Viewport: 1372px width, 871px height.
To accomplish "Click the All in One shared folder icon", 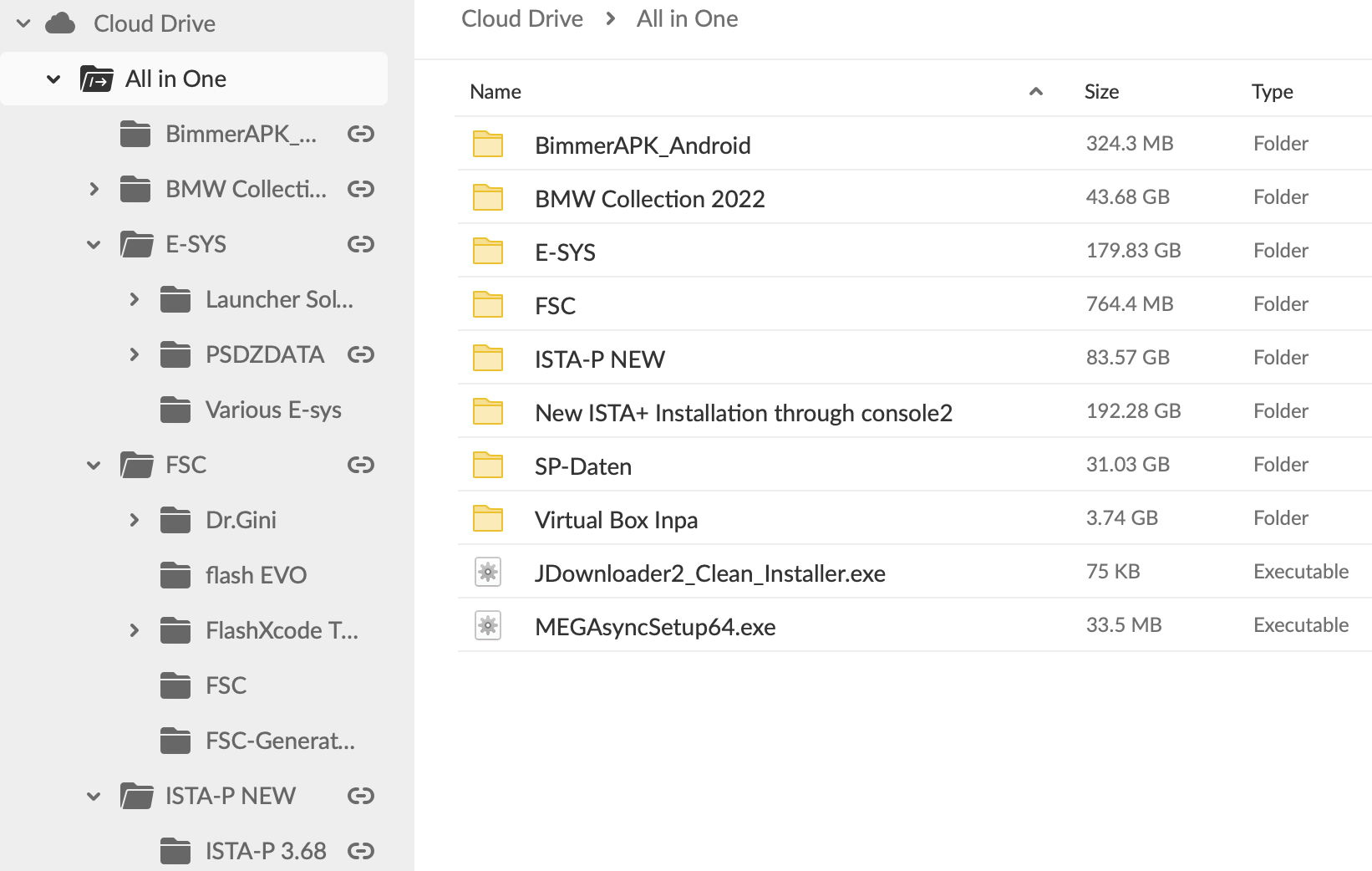I will click(96, 79).
